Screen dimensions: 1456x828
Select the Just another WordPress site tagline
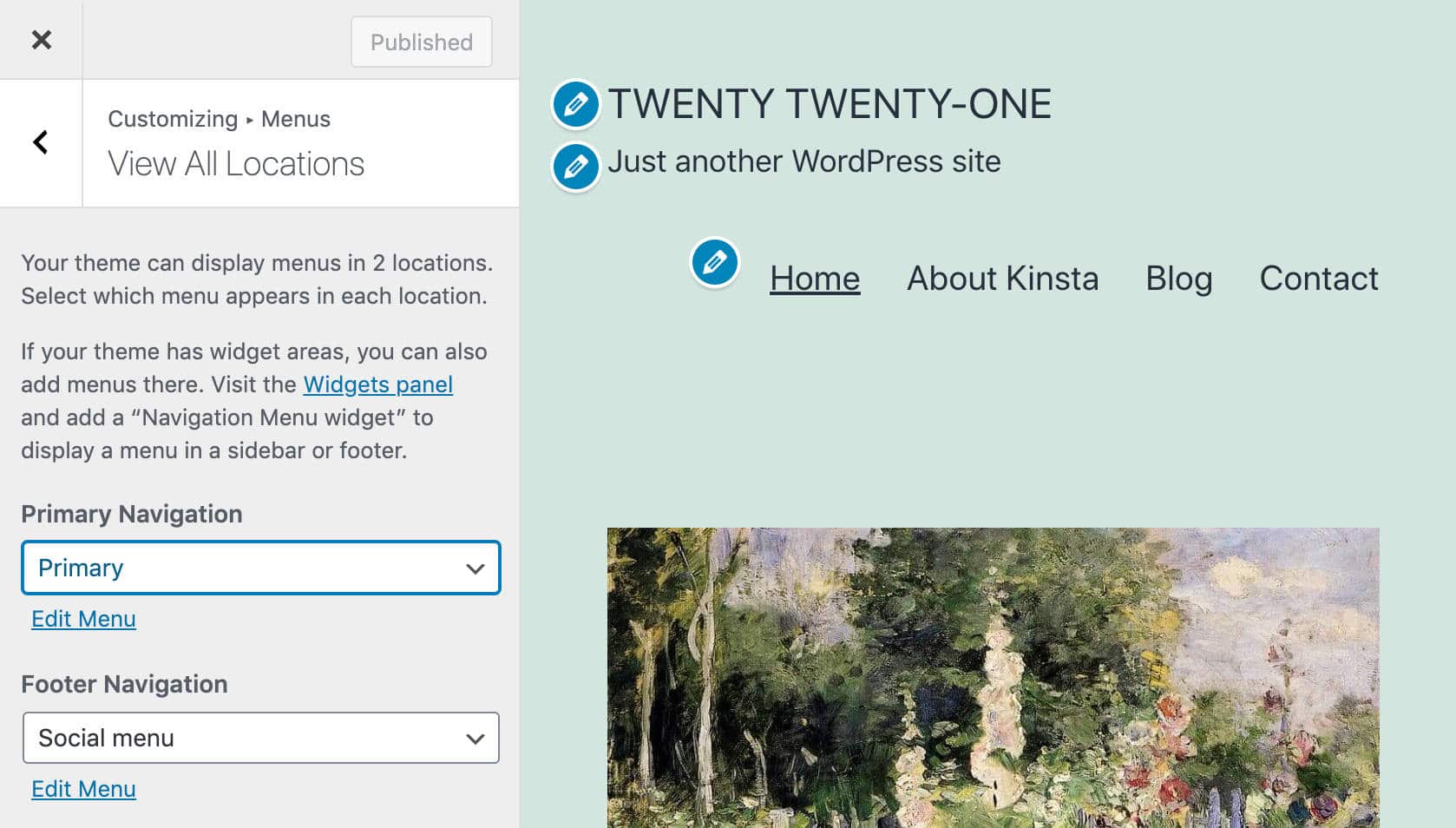tap(805, 161)
